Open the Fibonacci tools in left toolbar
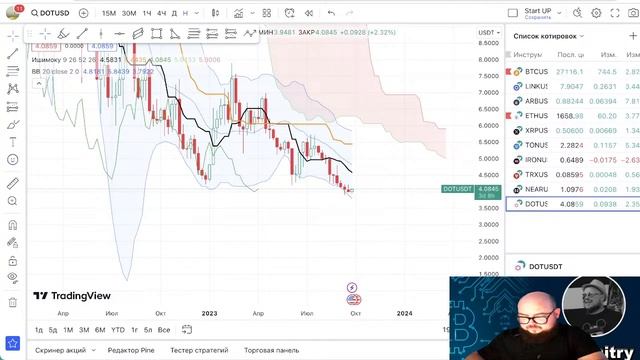 (13, 71)
